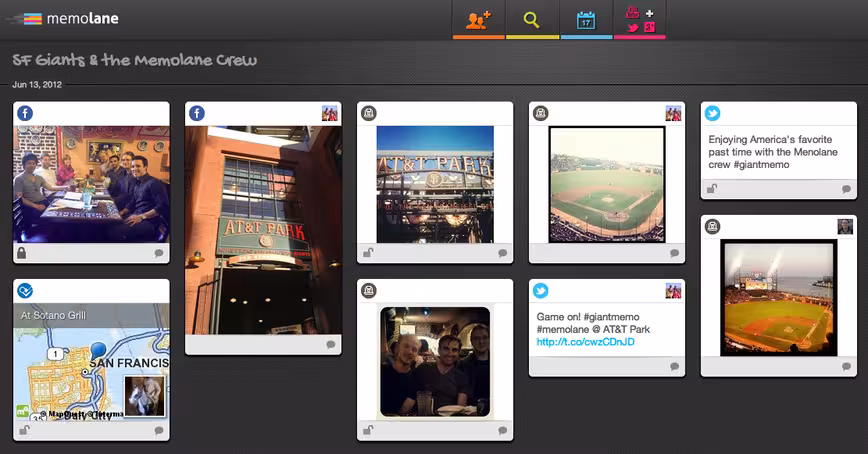Viewport: 868px width, 454px height.
Task: Click the memolane logo
Action: point(63,18)
